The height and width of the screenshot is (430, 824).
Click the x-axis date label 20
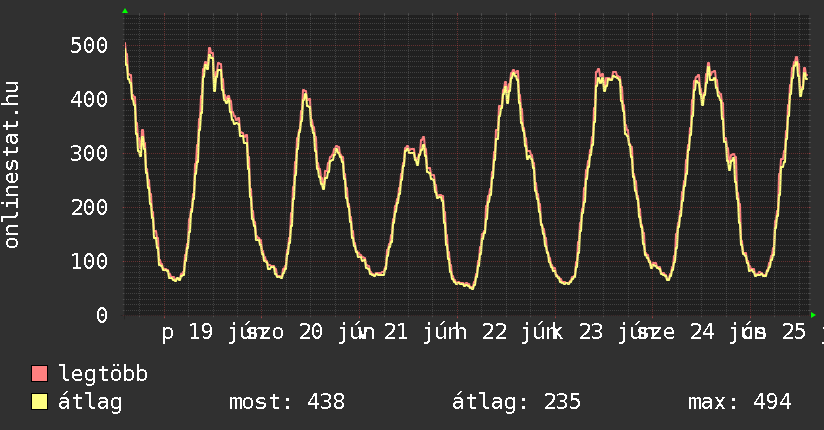[x=311, y=332]
